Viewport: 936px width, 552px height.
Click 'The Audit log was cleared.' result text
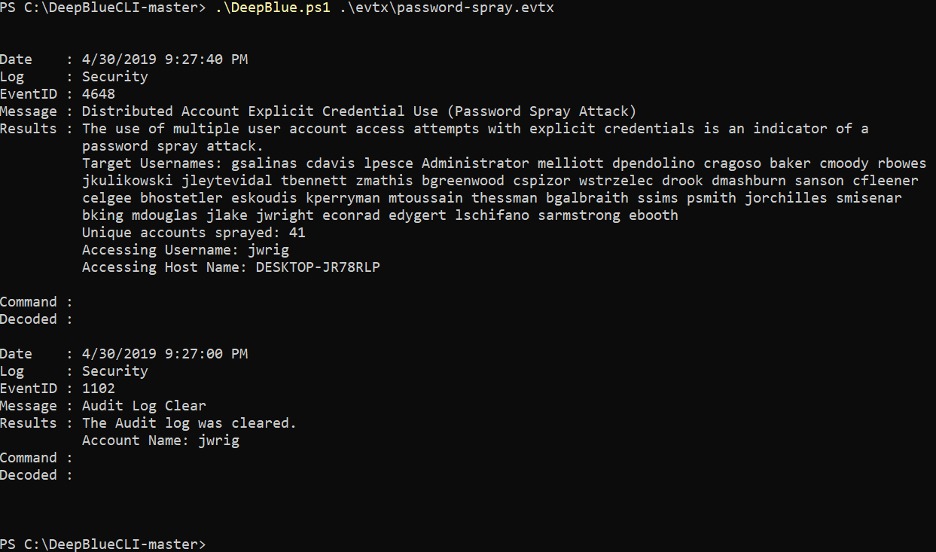(189, 423)
